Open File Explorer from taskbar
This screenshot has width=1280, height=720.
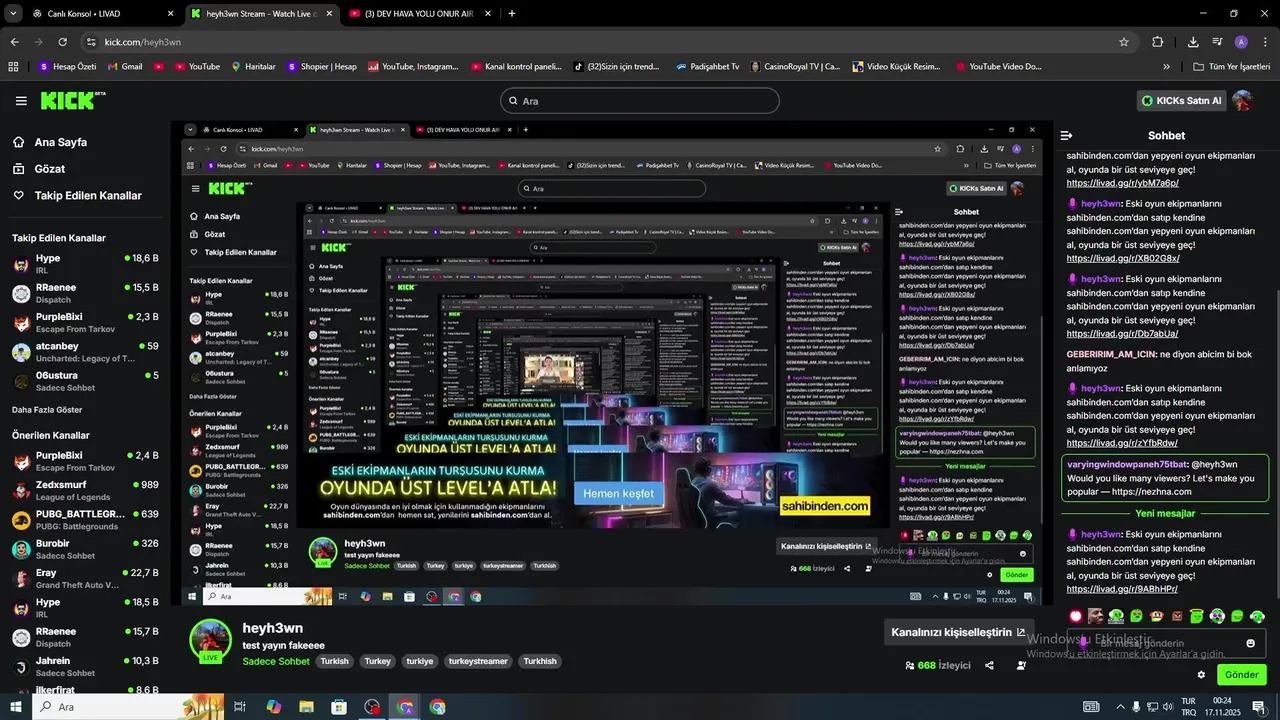tap(306, 707)
